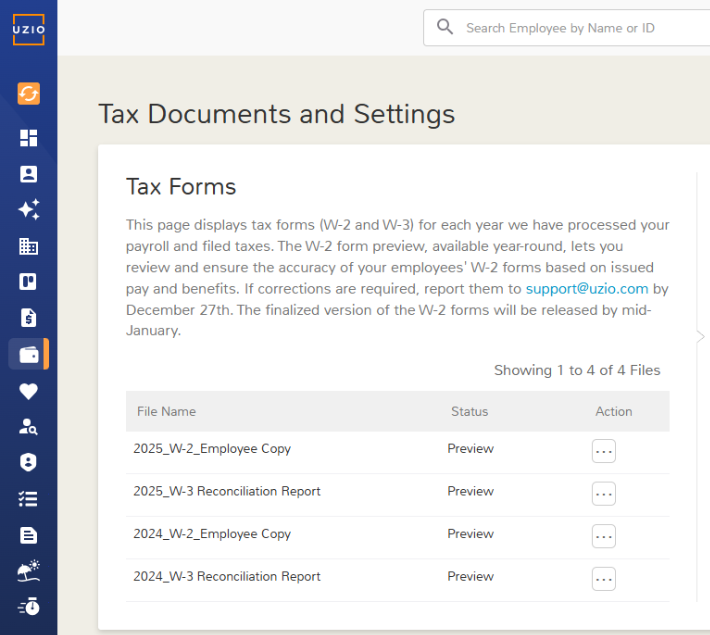710x635 pixels.
Task: Click Preview status of 2024_W-2_Employee Copy
Action: click(470, 534)
